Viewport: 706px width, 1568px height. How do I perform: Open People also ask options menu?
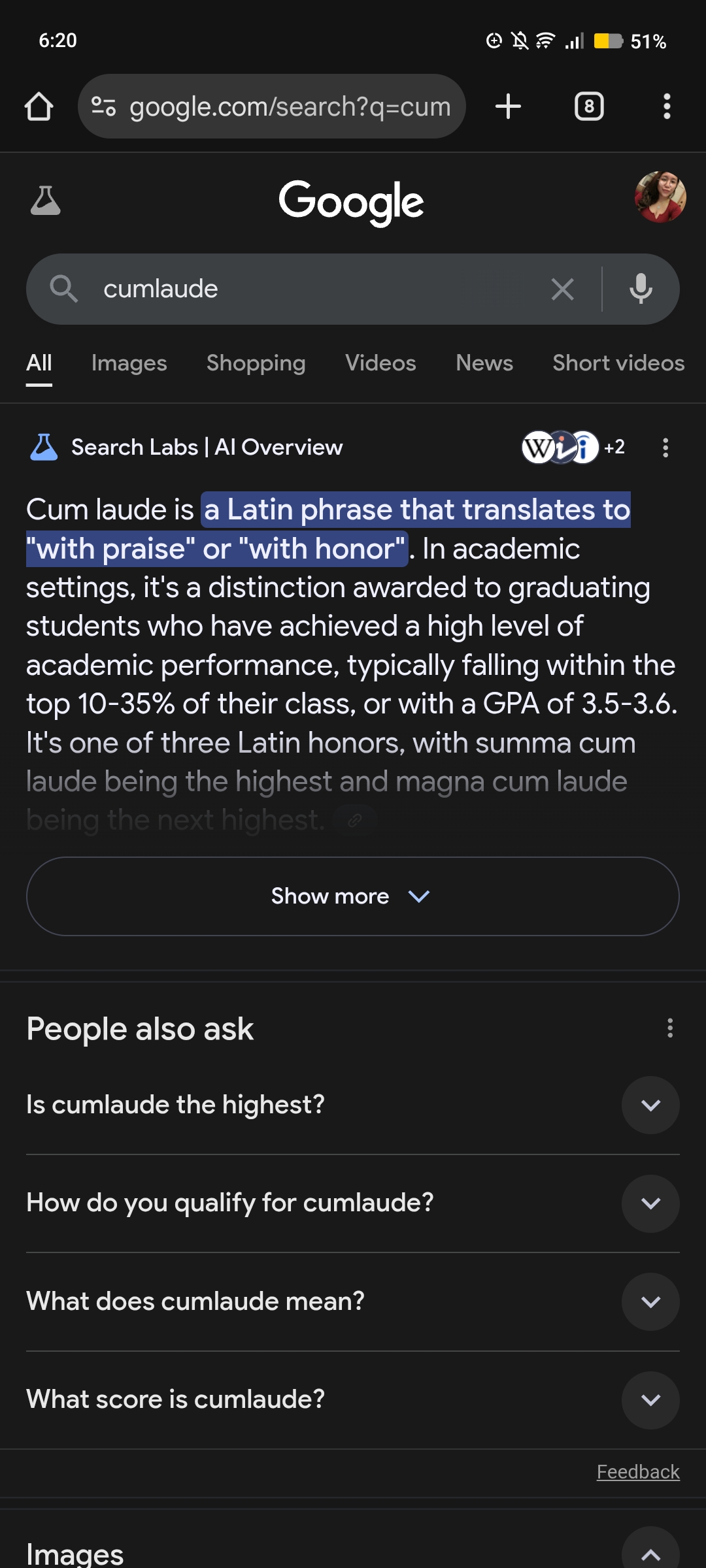(670, 1028)
